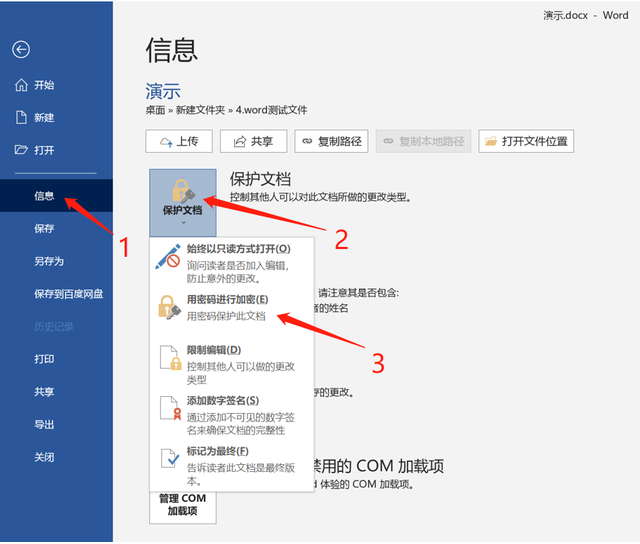
Task: Click the link icon in 复制本地路径
Action: (388, 141)
